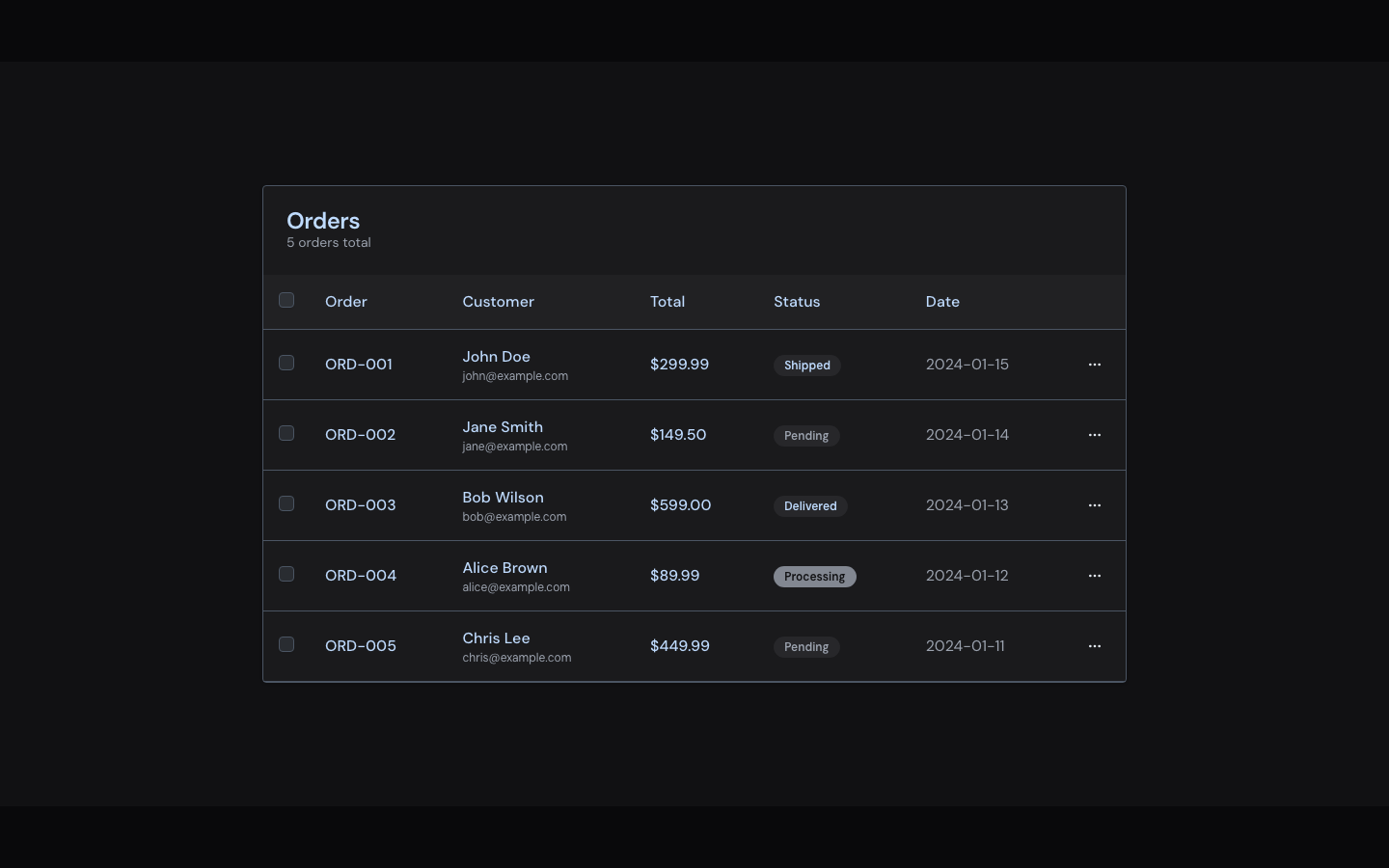Viewport: 1389px width, 868px height.
Task: Click the Status column header
Action: point(797,302)
